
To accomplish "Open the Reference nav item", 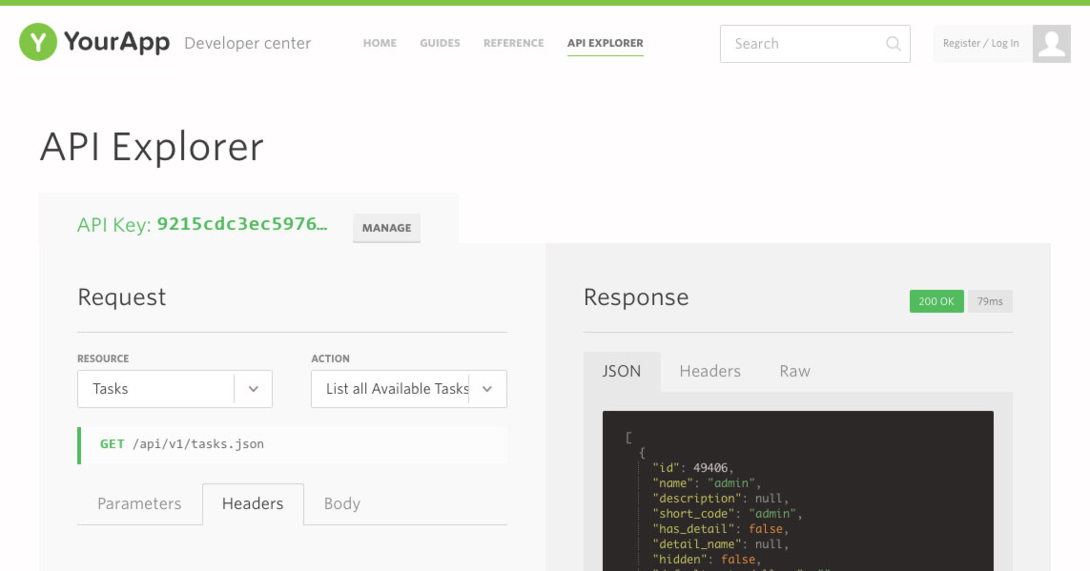I will pyautogui.click(x=514, y=43).
